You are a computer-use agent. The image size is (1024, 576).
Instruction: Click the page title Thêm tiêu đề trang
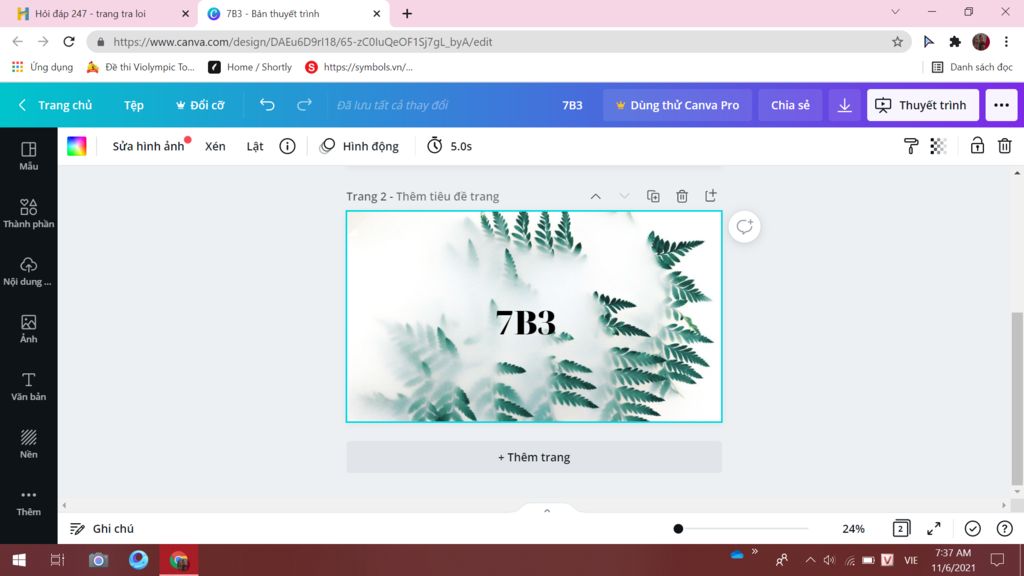[447, 196]
